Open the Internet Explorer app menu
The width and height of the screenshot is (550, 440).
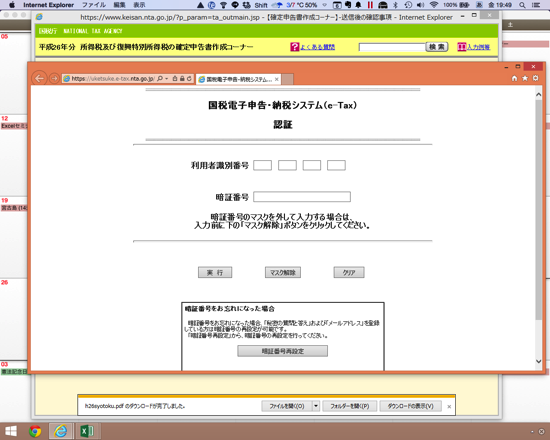point(48,5)
